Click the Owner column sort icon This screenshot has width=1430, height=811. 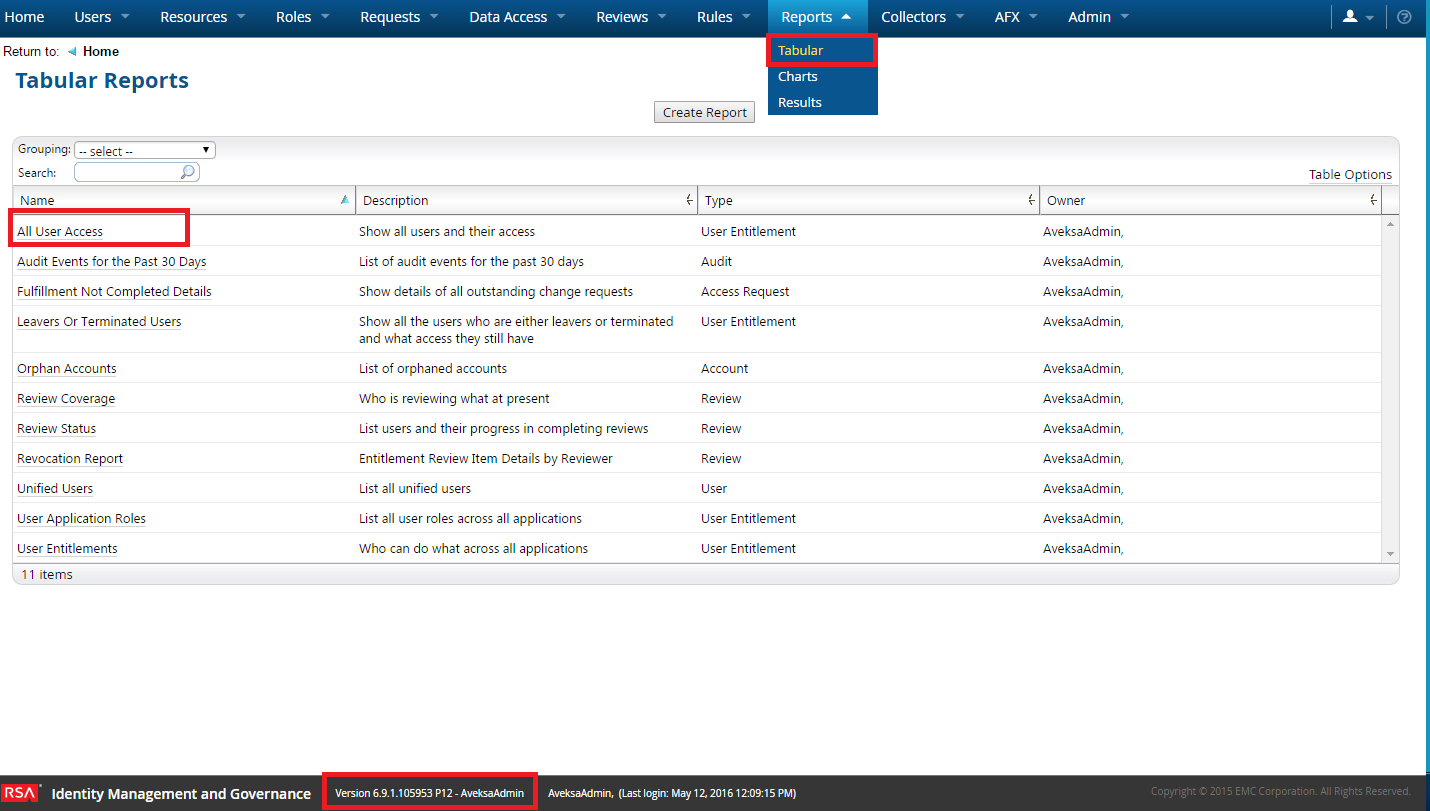[x=1373, y=200]
